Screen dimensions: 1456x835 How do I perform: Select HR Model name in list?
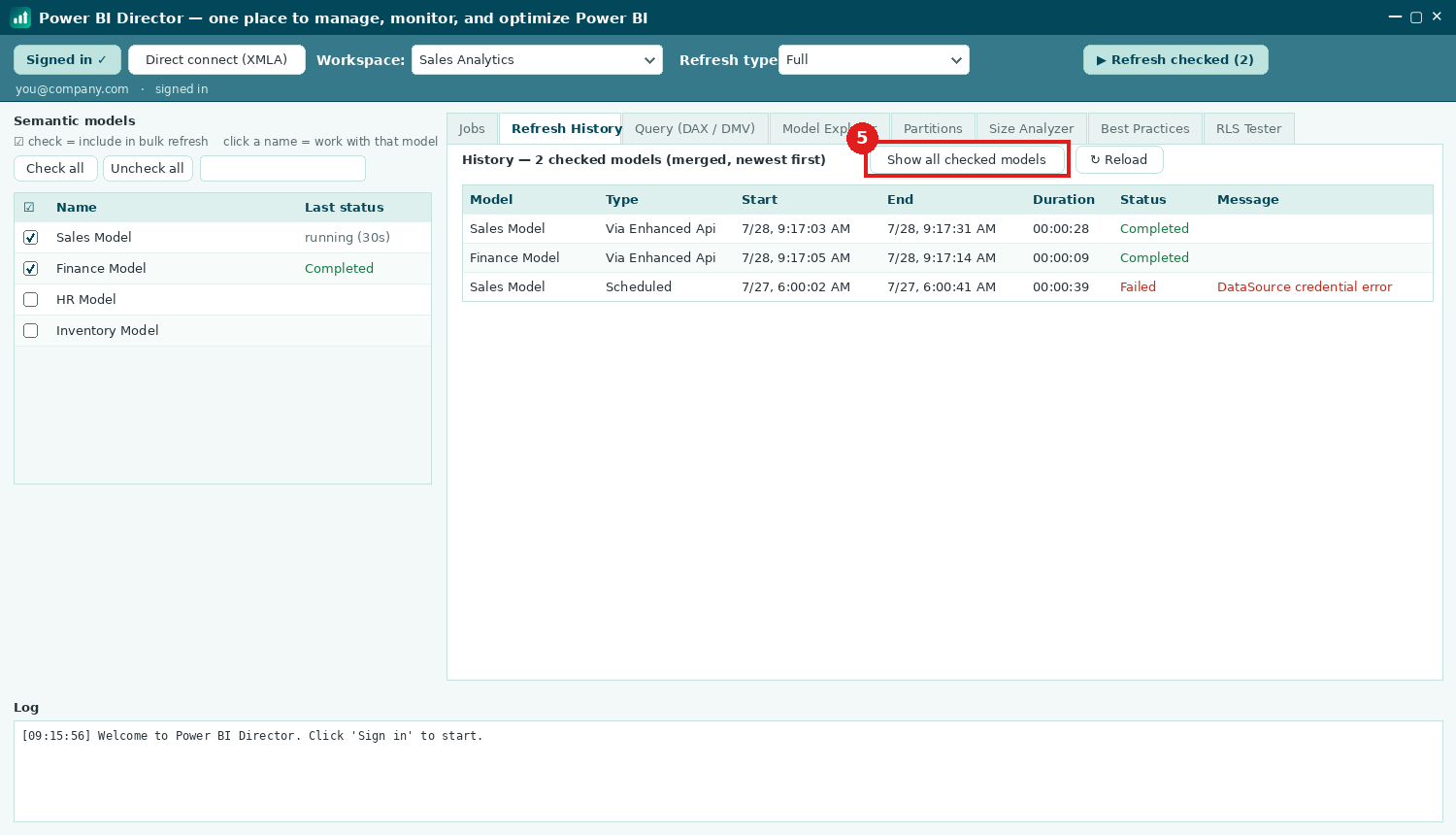click(x=86, y=299)
